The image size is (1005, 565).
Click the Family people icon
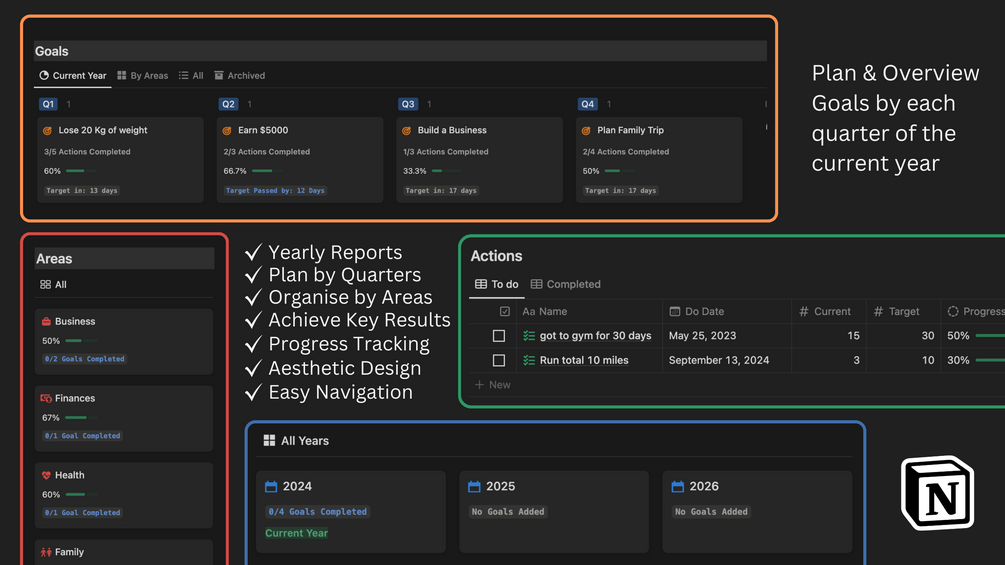[46, 552]
